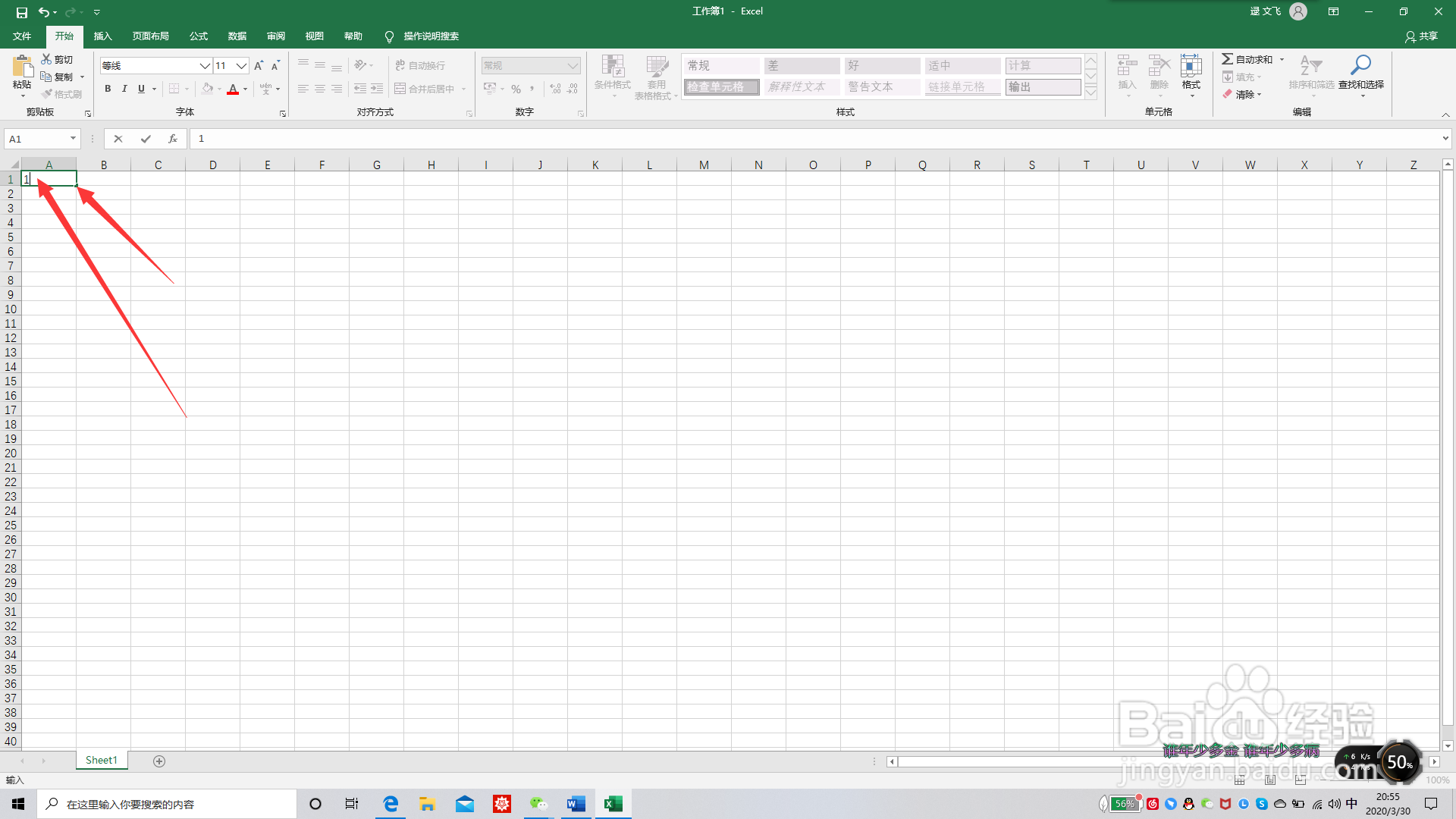Click the Insert Function fx icon

click(x=173, y=139)
